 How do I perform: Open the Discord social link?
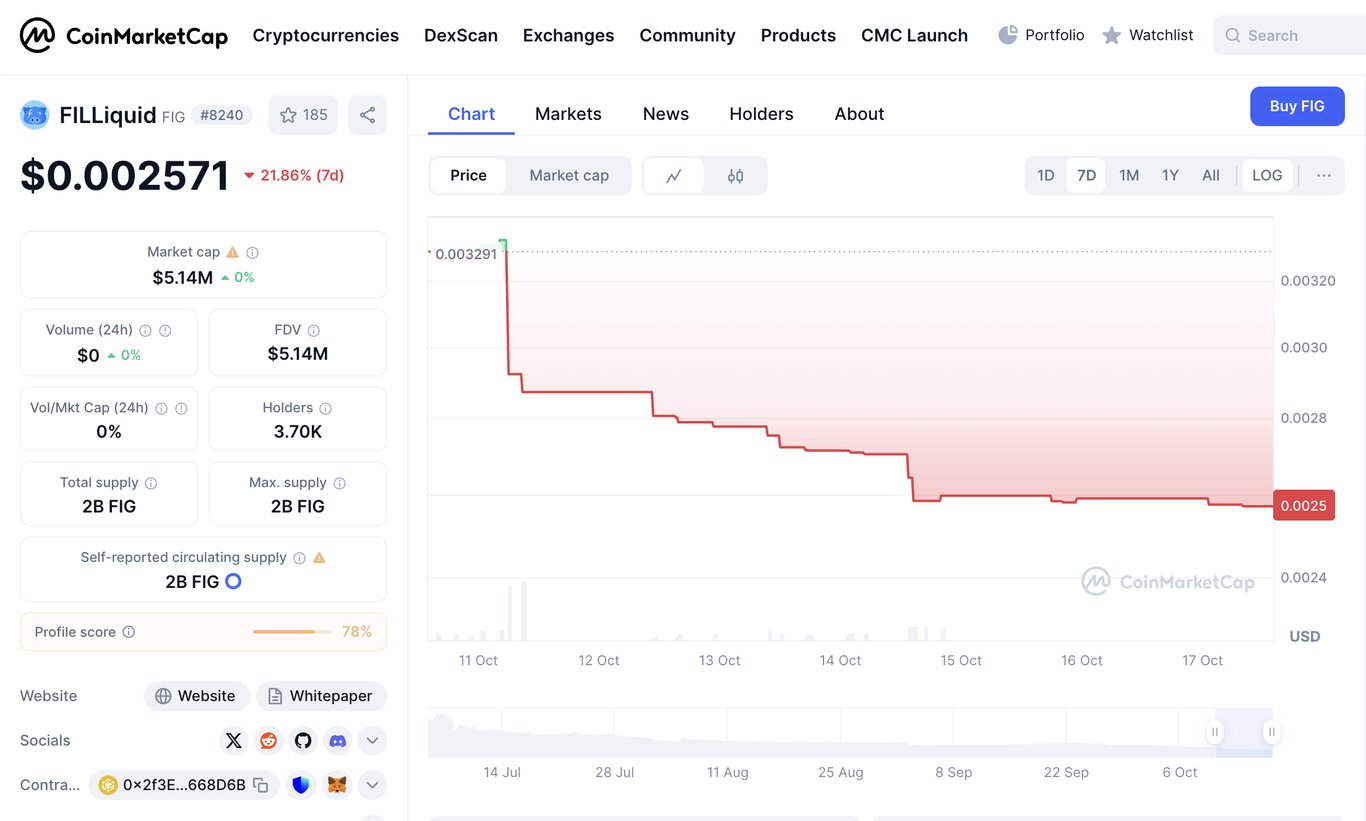point(338,741)
